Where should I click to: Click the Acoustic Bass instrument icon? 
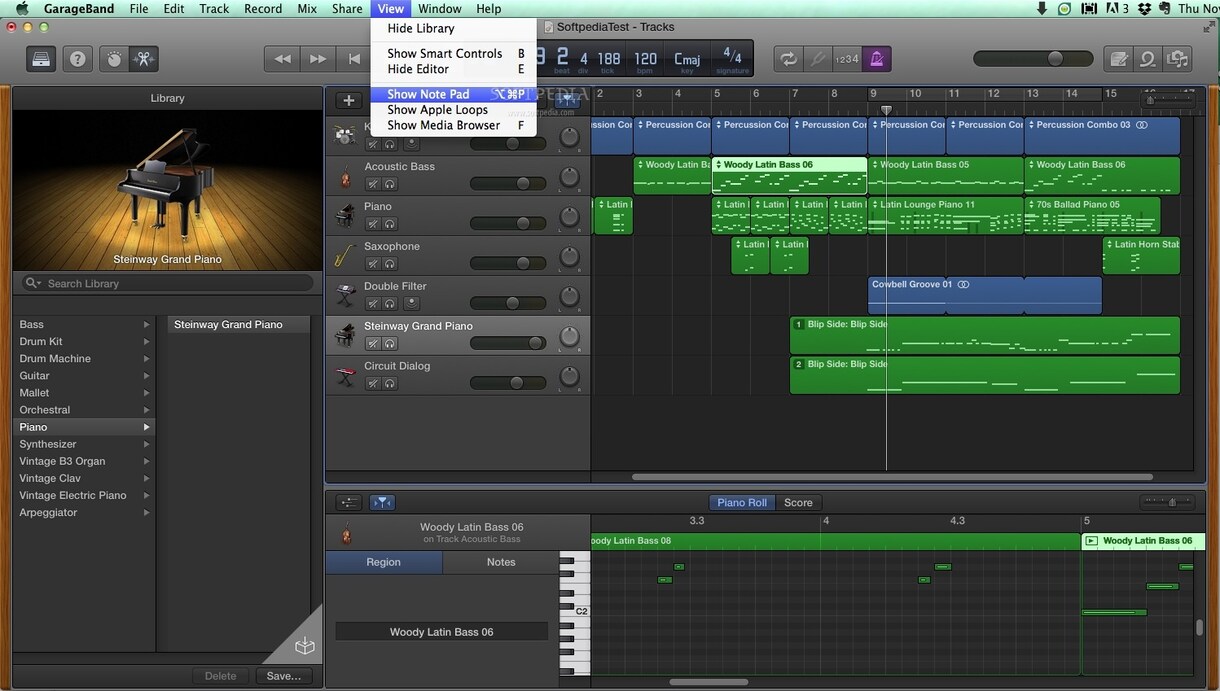click(345, 177)
